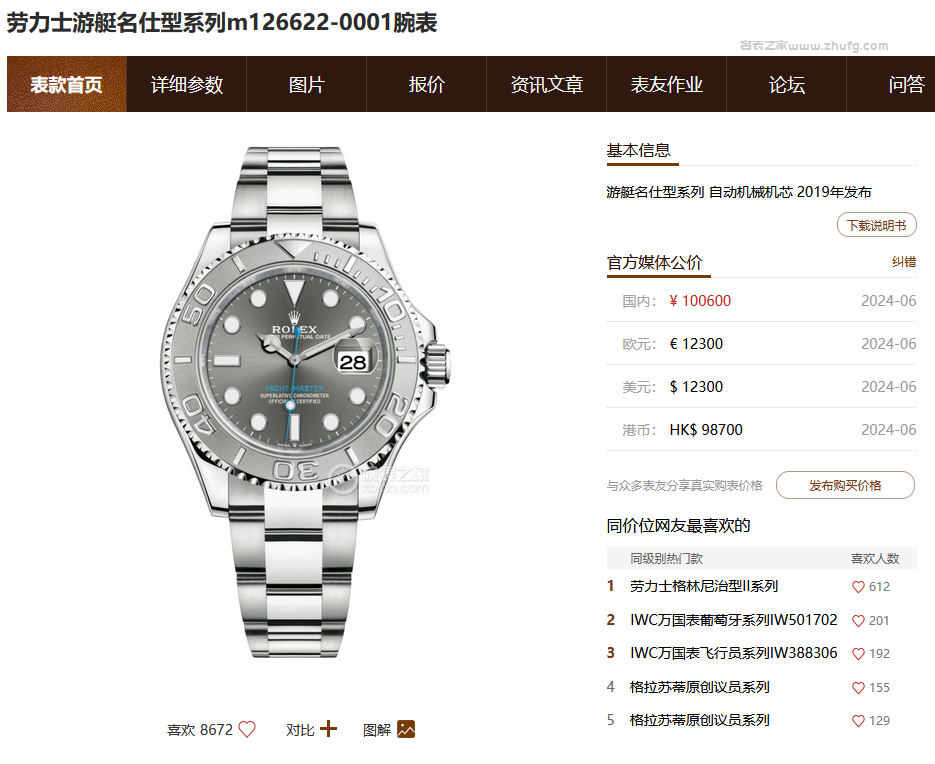Viewport: 935px width, 764px height.
Task: Click the heart icon next to 喜欢 8672
Action: (x=247, y=729)
